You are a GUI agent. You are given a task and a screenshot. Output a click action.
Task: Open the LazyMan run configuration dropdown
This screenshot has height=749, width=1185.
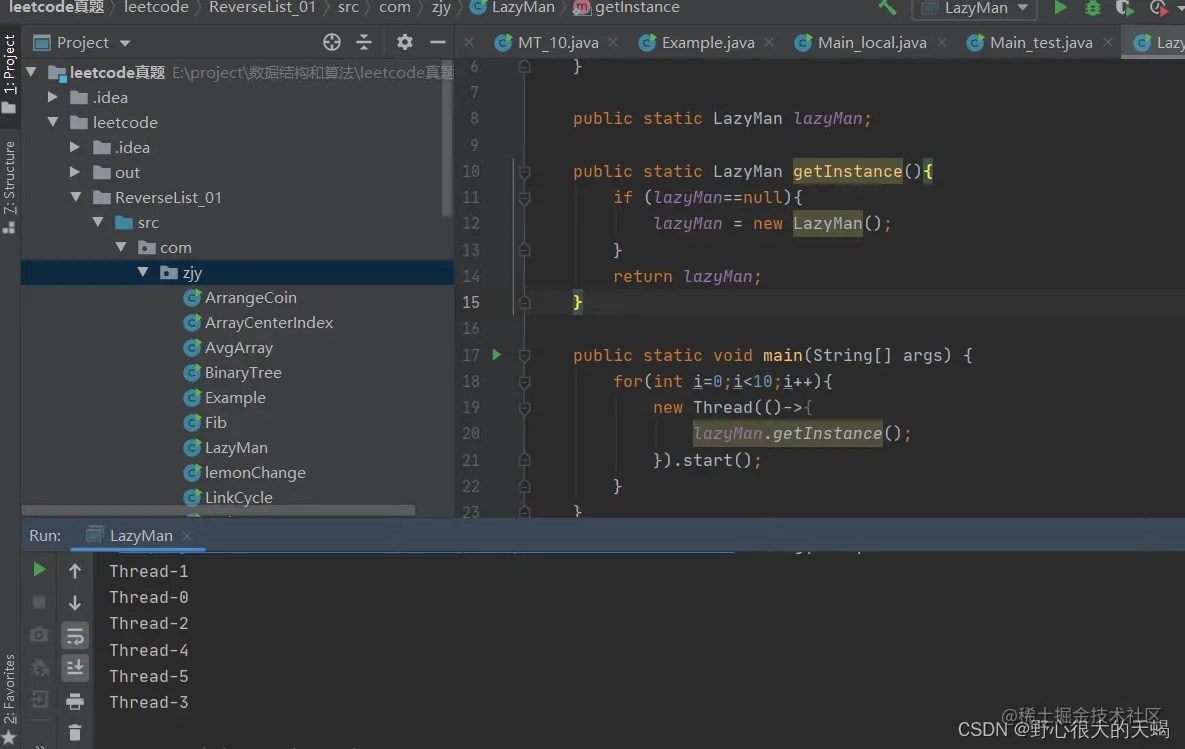(x=975, y=8)
